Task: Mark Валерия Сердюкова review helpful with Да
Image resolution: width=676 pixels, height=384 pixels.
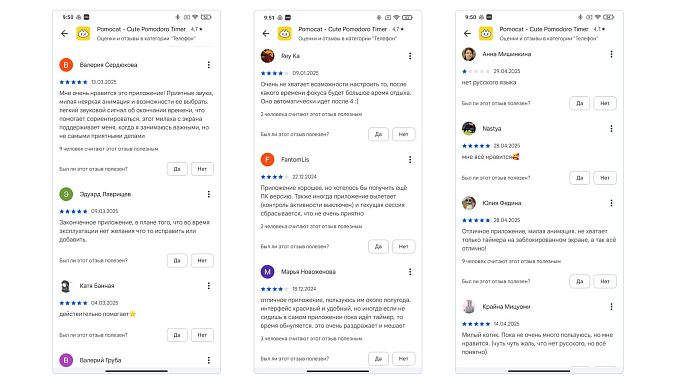Action: tap(177, 169)
